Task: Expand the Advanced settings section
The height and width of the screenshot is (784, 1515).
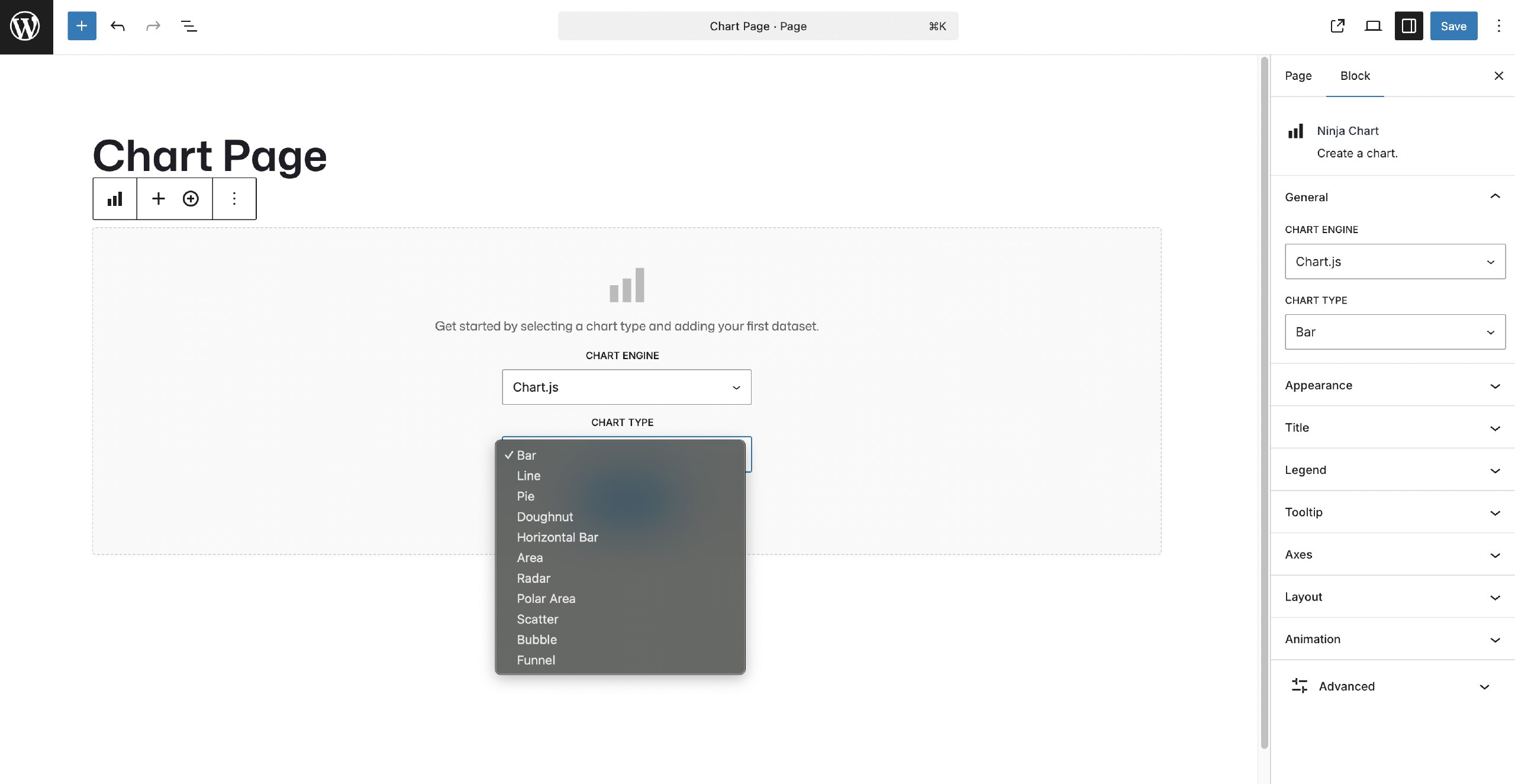Action: pyautogui.click(x=1391, y=686)
